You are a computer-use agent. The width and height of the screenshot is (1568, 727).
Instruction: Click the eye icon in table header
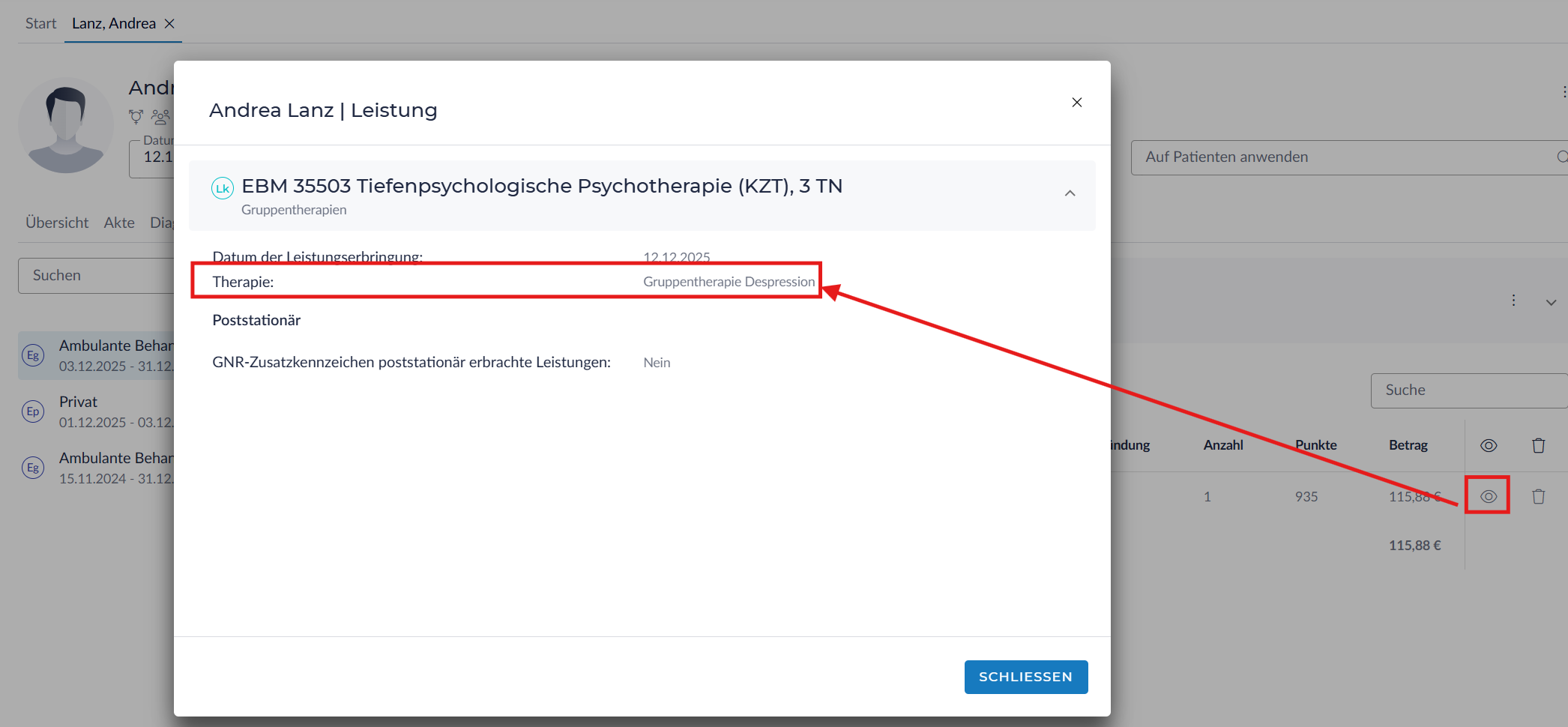pos(1488,445)
